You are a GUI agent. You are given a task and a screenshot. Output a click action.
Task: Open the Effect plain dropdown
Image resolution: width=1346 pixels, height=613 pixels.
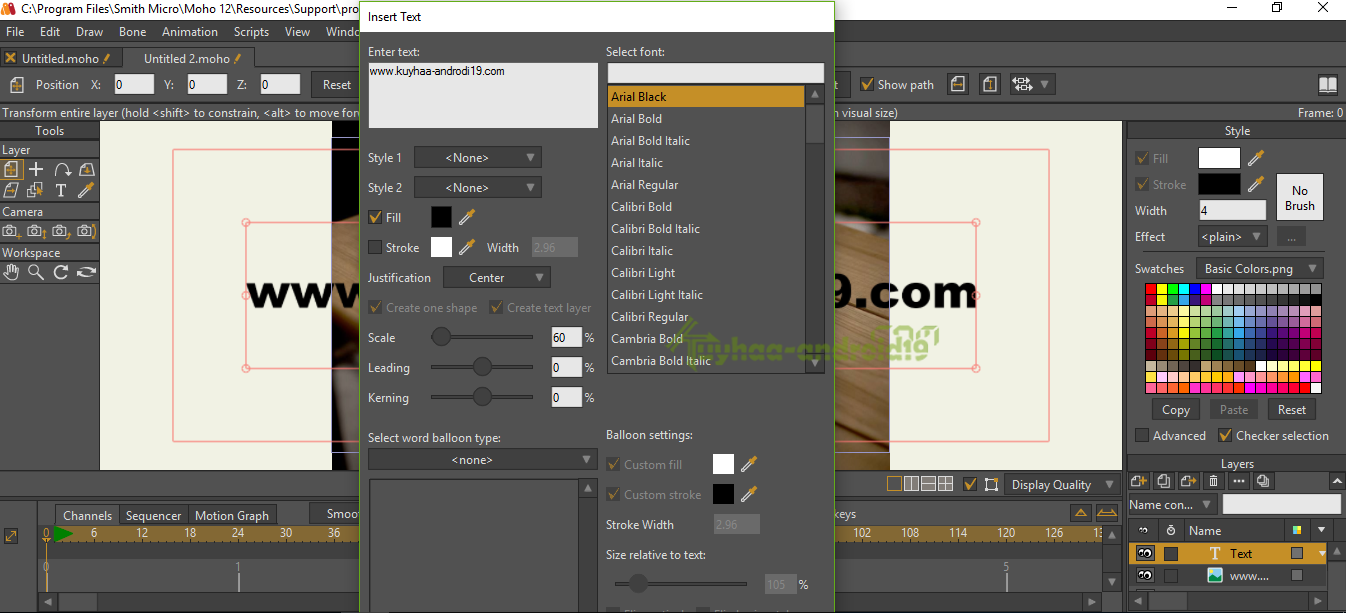point(1233,237)
